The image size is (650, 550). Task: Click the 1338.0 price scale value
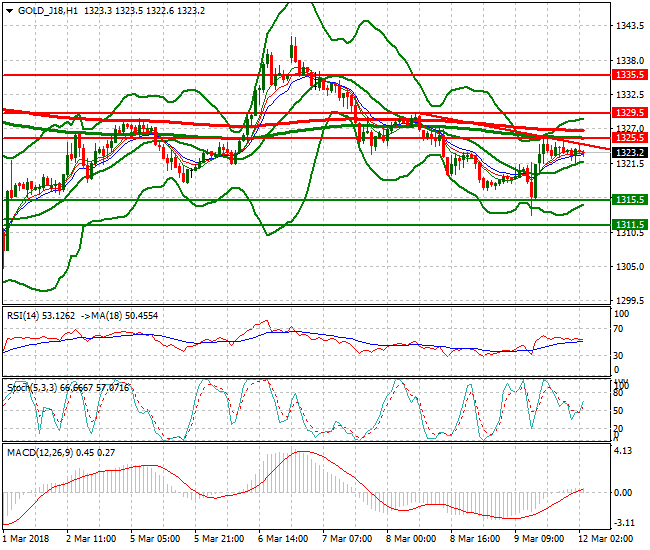pyautogui.click(x=630, y=61)
